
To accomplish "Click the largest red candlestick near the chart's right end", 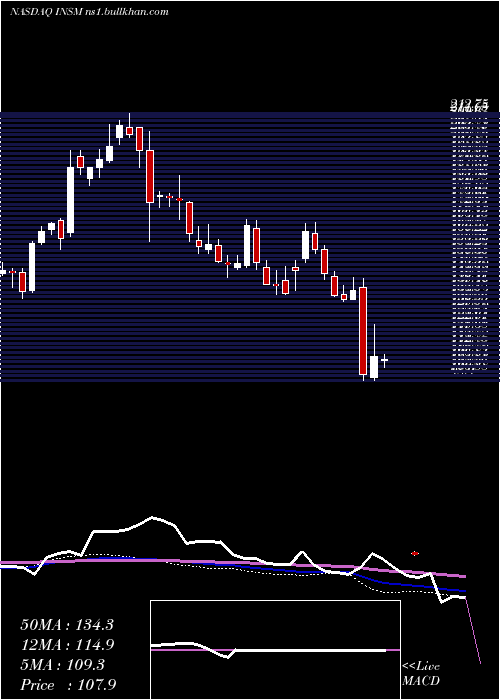I will [x=363, y=331].
